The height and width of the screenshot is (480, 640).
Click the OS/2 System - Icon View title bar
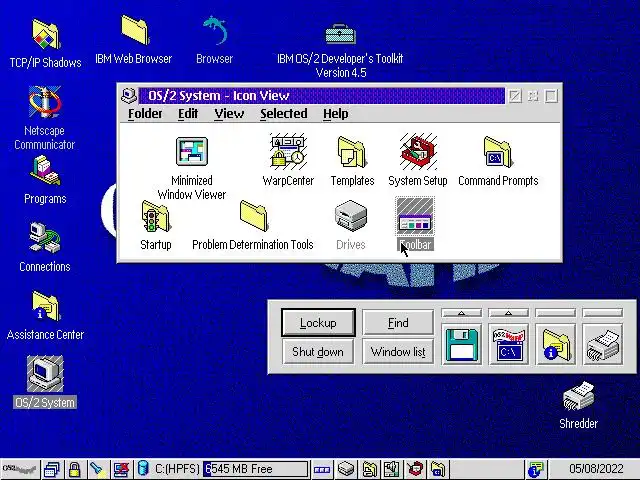point(322,96)
